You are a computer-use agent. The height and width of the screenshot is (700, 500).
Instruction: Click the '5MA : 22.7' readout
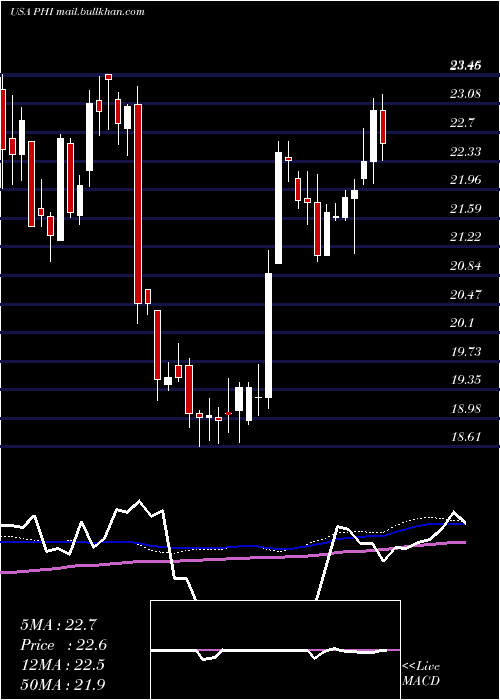[58, 625]
